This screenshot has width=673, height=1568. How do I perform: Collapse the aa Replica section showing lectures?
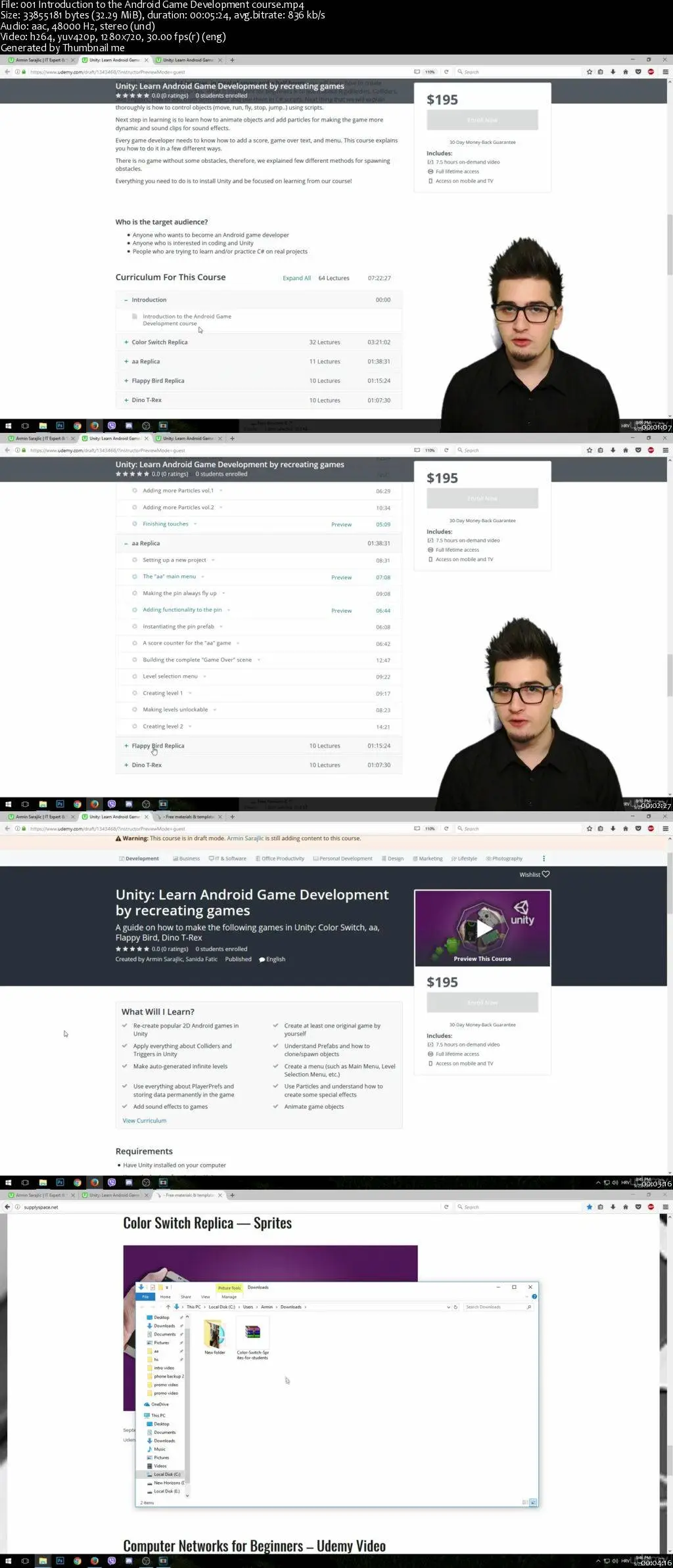126,544
